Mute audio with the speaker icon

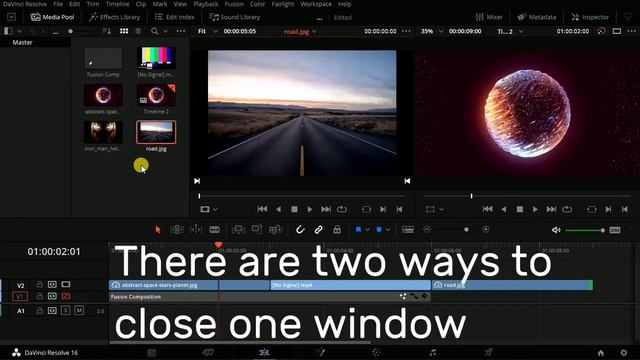pyautogui.click(x=556, y=230)
